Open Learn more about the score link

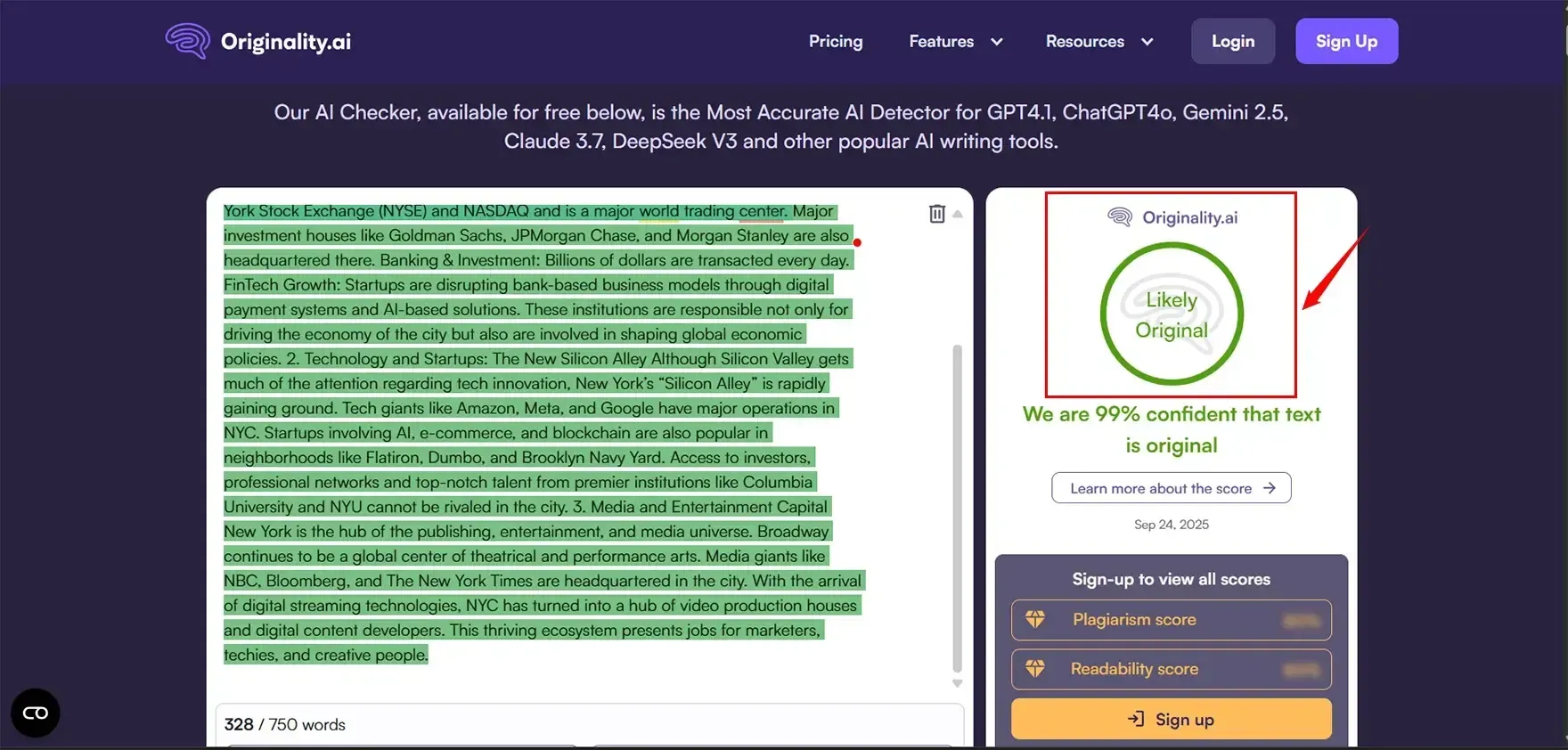click(x=1171, y=488)
